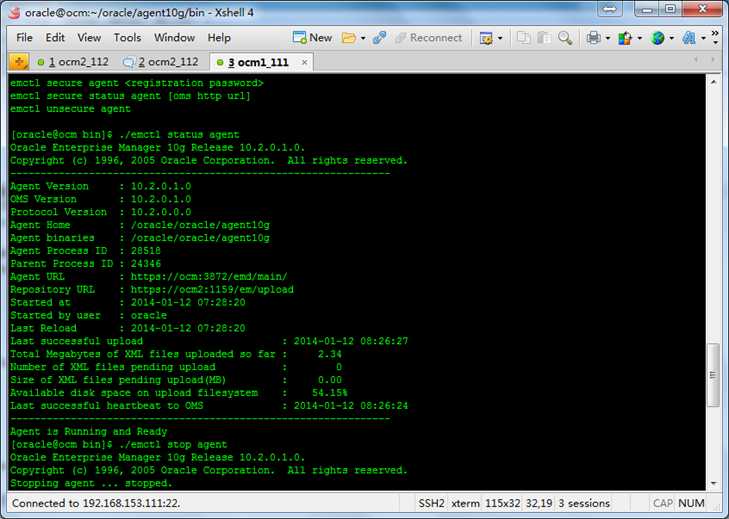Click the NUM lock indicator
The width and height of the screenshot is (729, 519).
(691, 503)
